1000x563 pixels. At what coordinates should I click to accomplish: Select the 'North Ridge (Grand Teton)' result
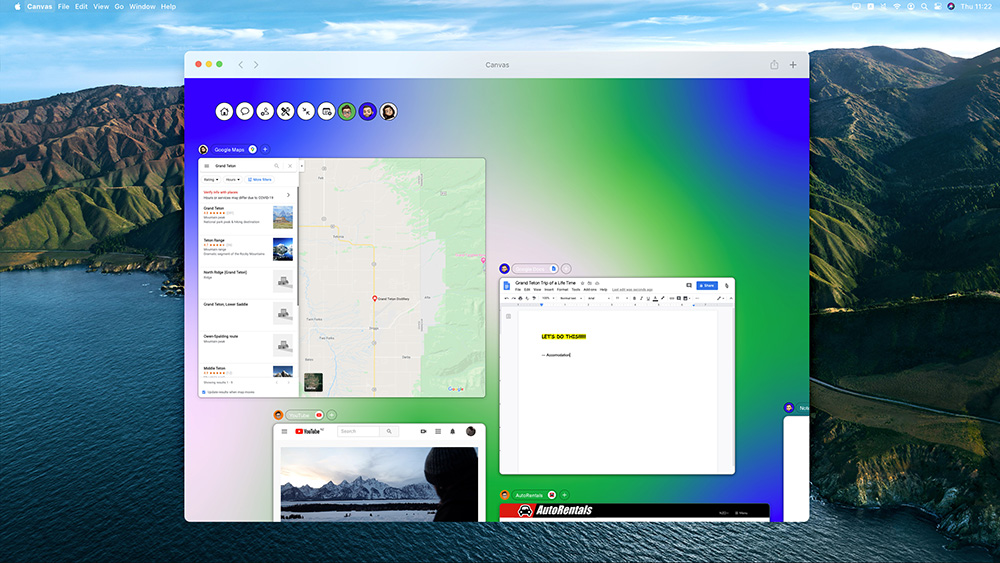pyautogui.click(x=247, y=282)
